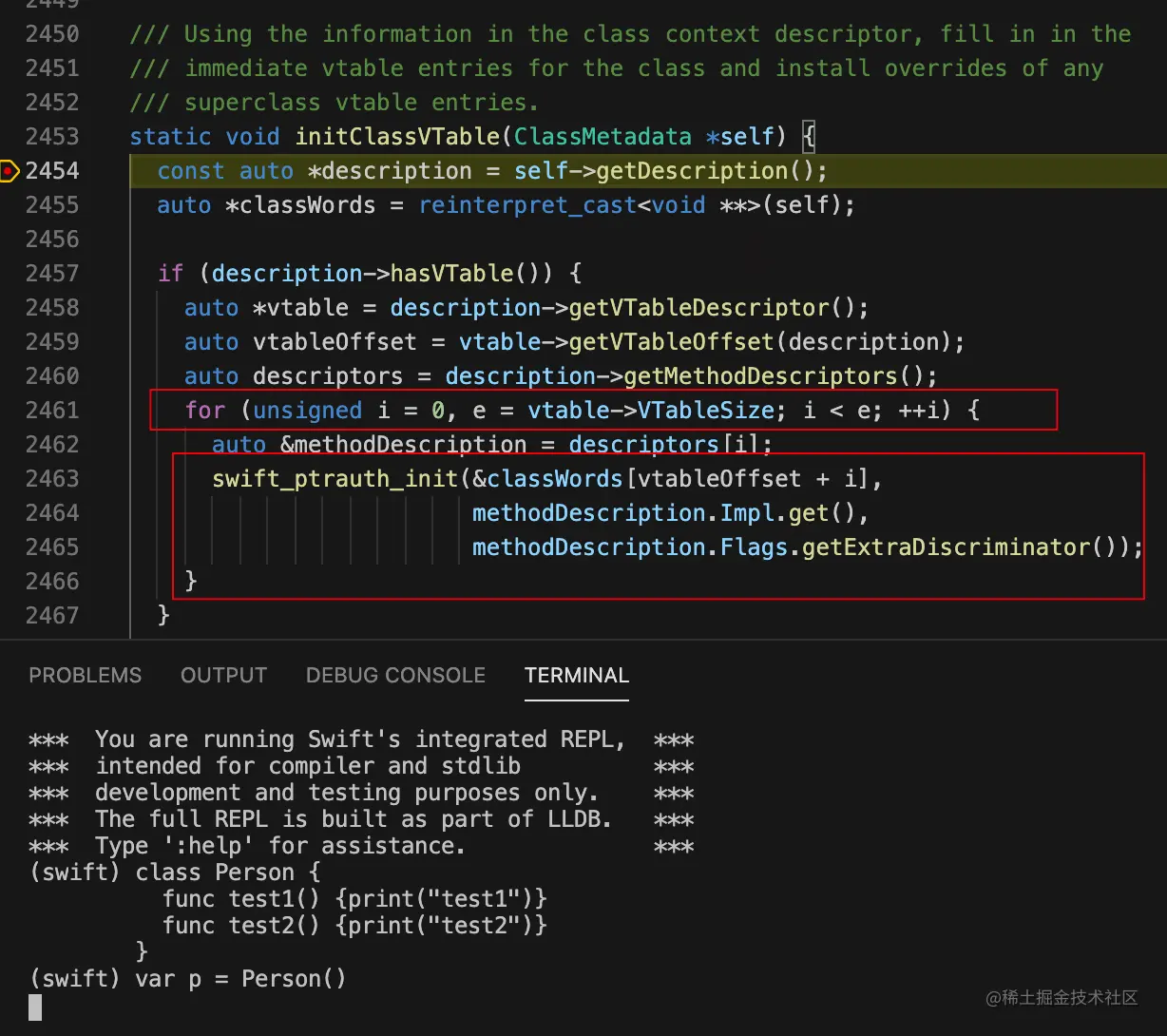Image resolution: width=1167 pixels, height=1036 pixels.
Task: Click the getVTableDescriptor call on line 2458
Action: 698,308
